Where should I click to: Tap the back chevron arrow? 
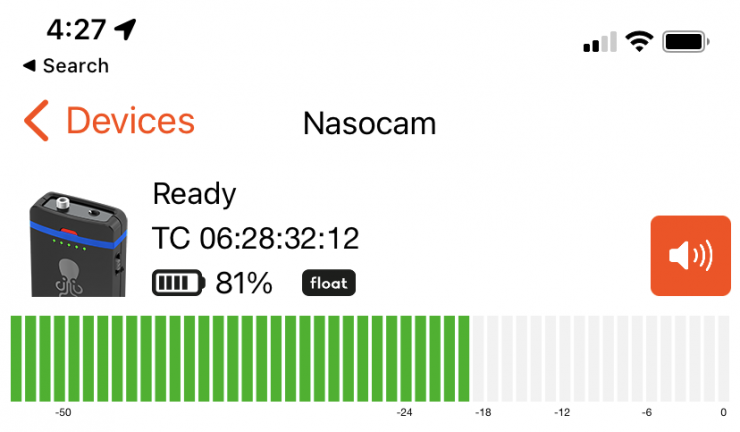coord(36,122)
